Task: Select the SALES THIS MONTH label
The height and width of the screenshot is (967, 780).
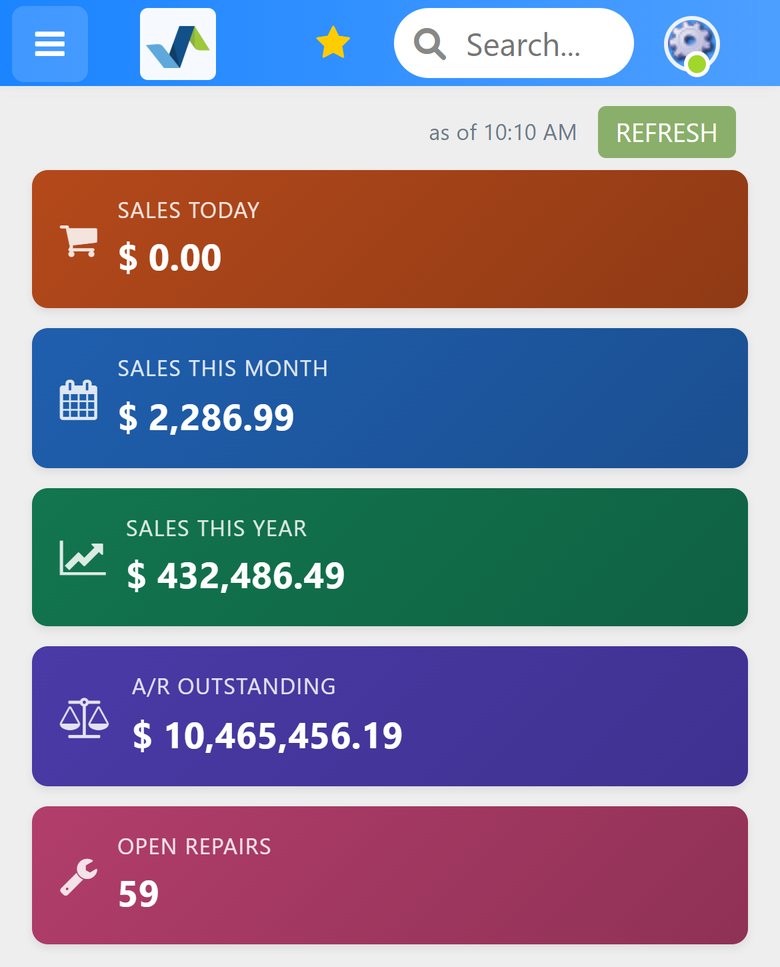Action: 223,368
